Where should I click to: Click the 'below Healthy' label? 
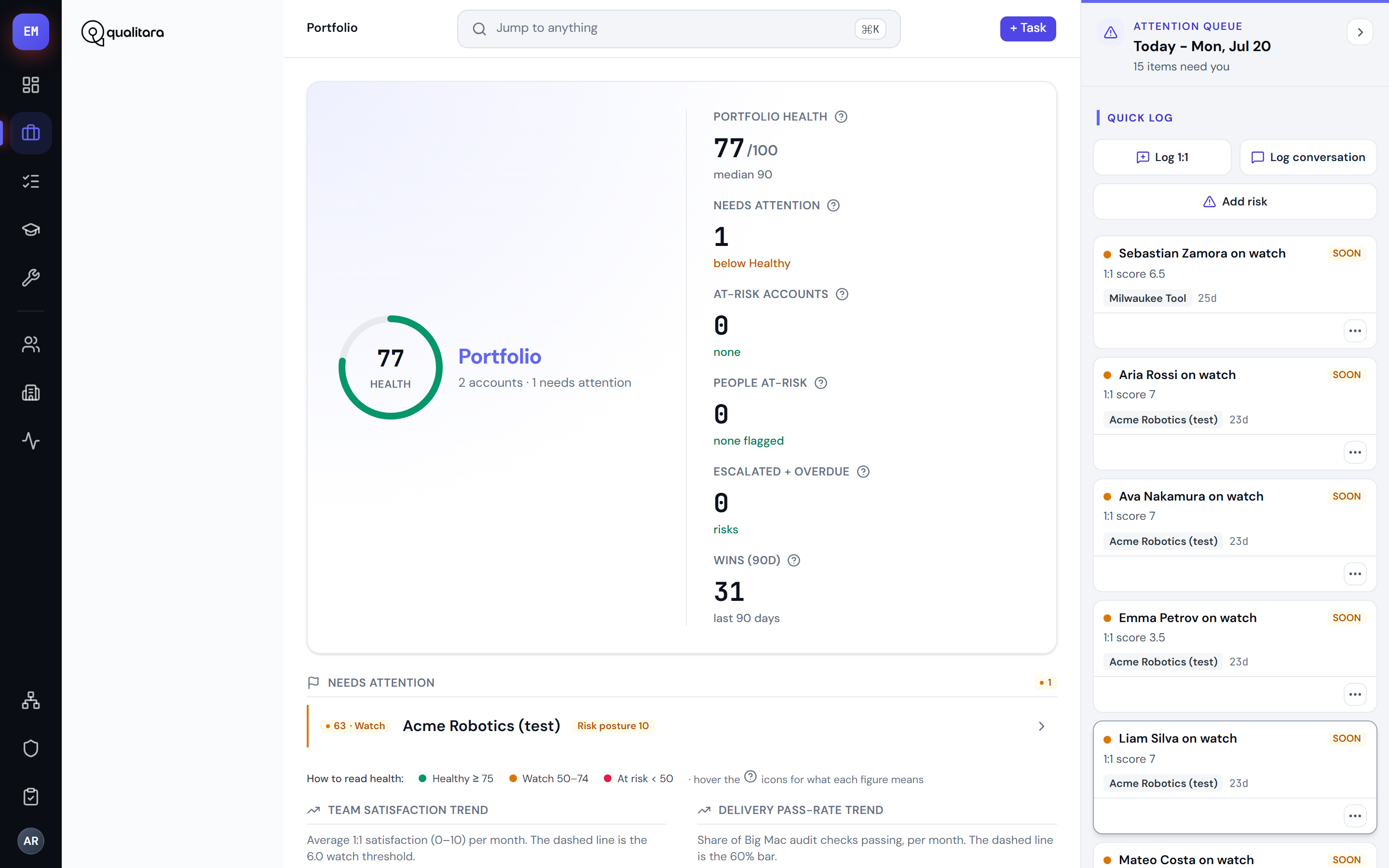click(x=751, y=263)
